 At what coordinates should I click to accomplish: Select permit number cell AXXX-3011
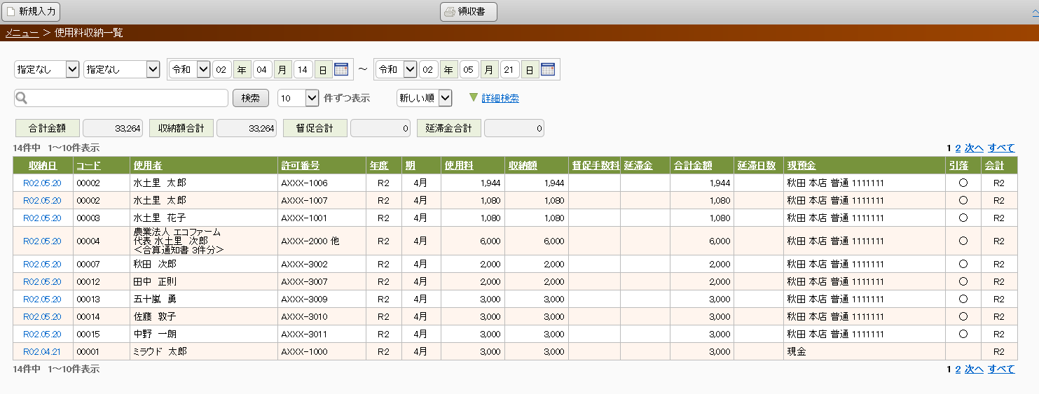(321, 334)
